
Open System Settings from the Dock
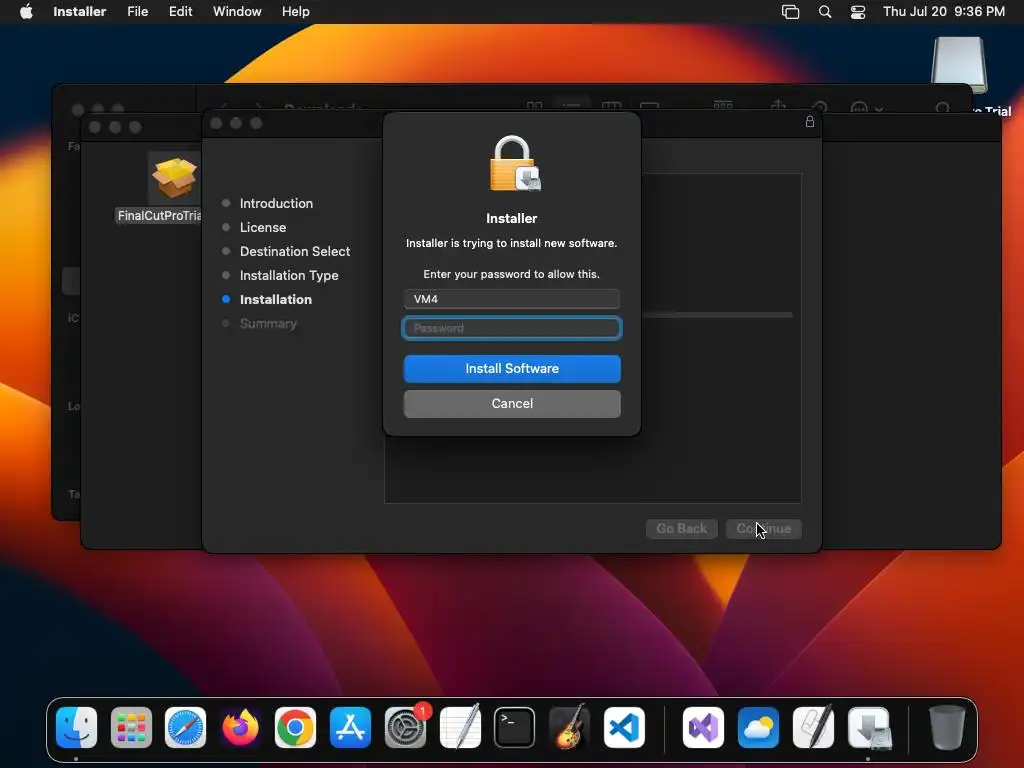click(x=406, y=728)
